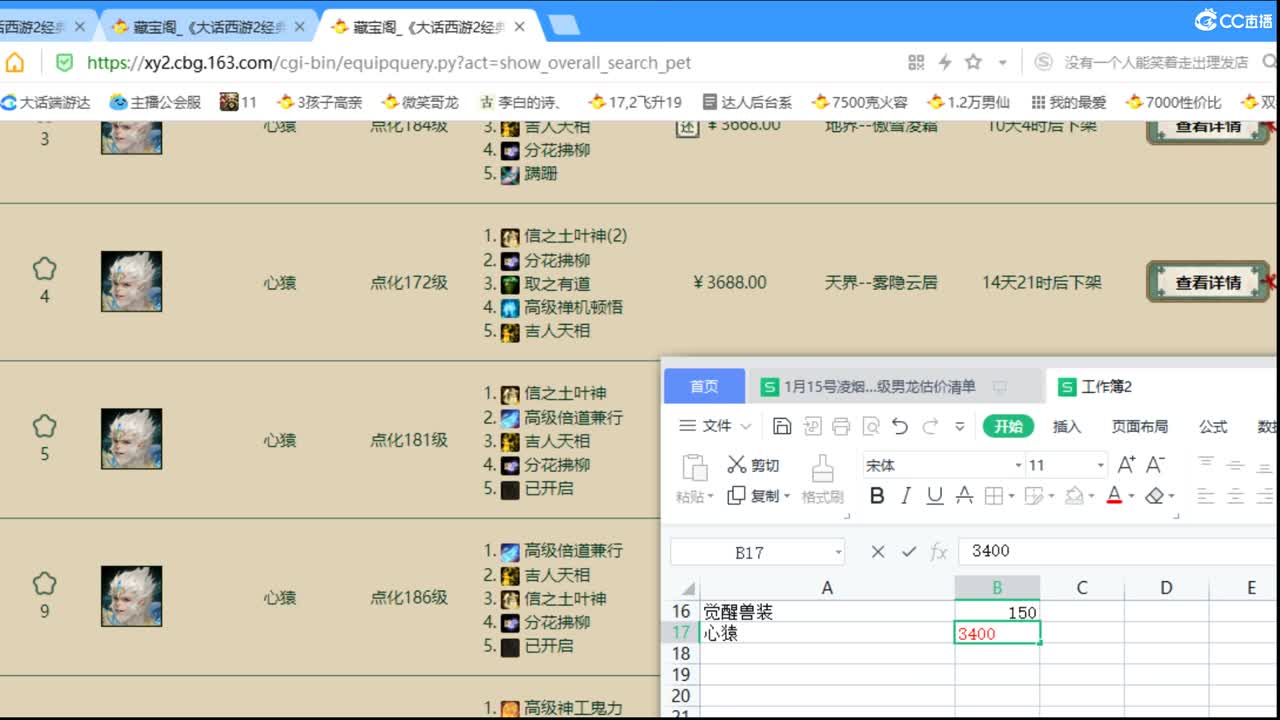This screenshot has width=1280, height=720.
Task: Increase font size with A+ icon
Action: [1126, 464]
